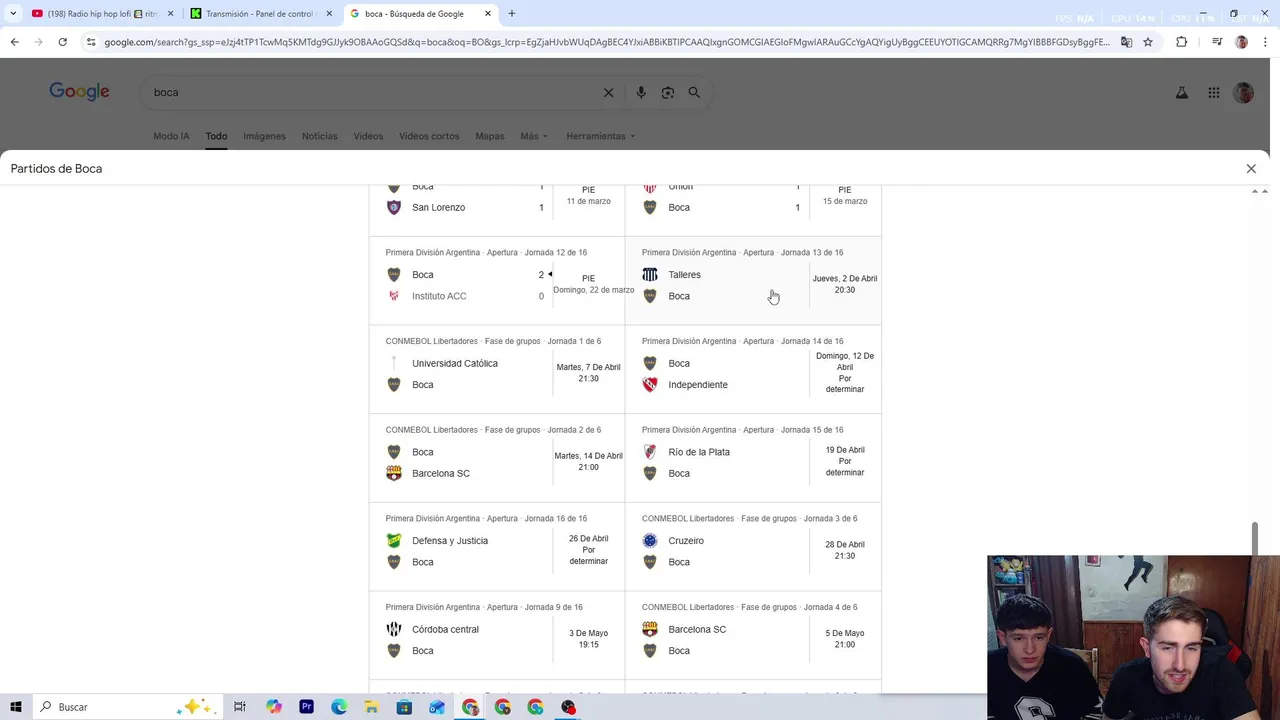Open the Defensa y Justicia vs Boca match

point(497,547)
